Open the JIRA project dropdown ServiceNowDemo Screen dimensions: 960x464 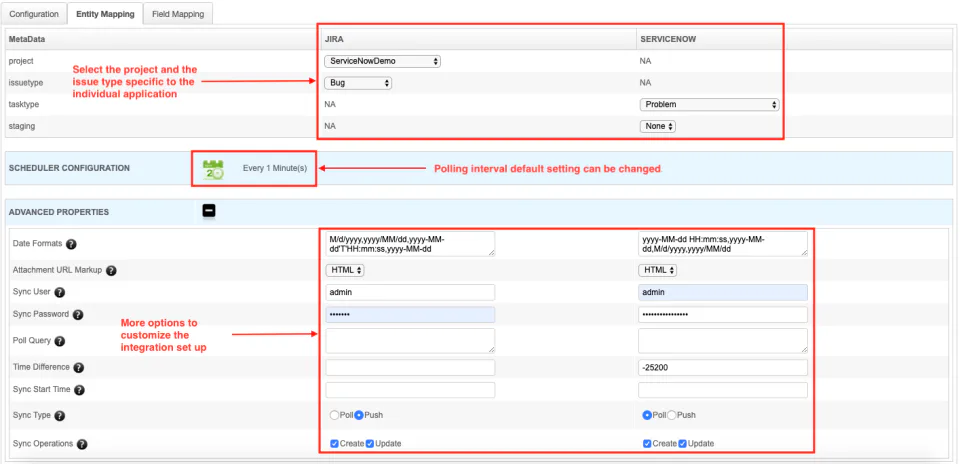point(383,61)
